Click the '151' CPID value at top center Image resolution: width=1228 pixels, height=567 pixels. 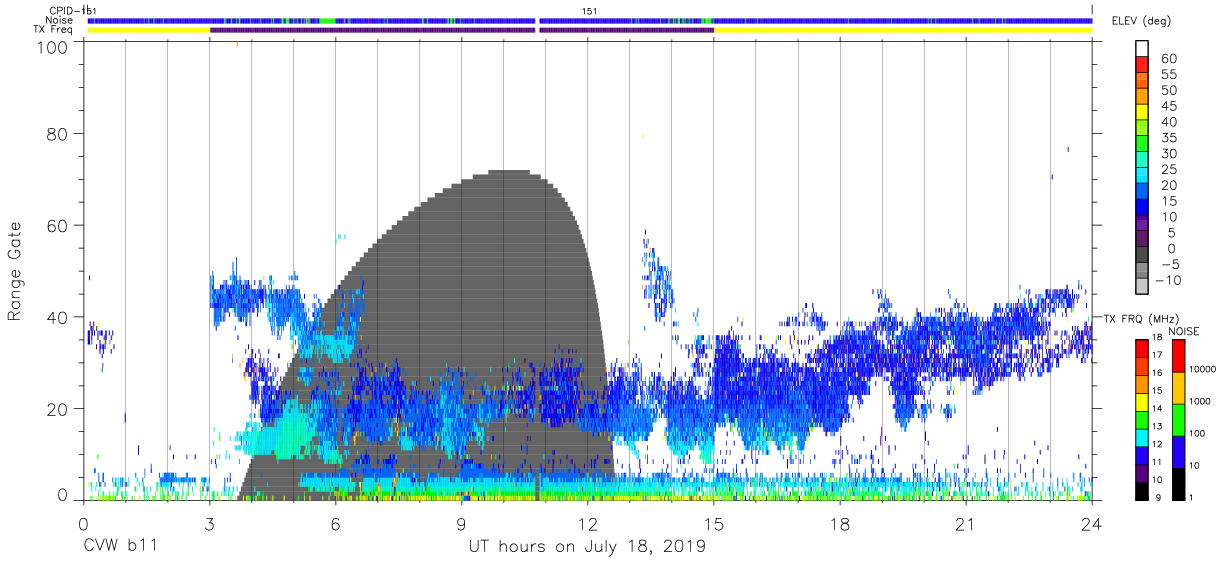589,11
